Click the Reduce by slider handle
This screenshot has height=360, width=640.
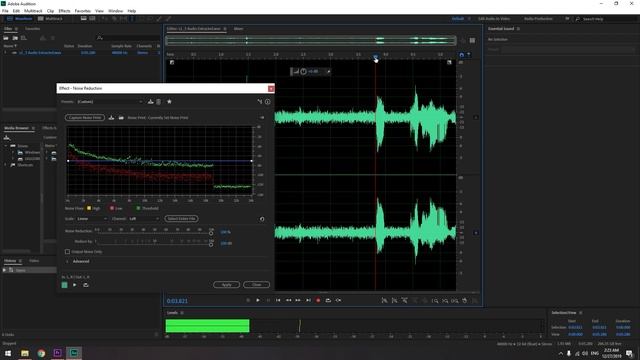(211, 244)
